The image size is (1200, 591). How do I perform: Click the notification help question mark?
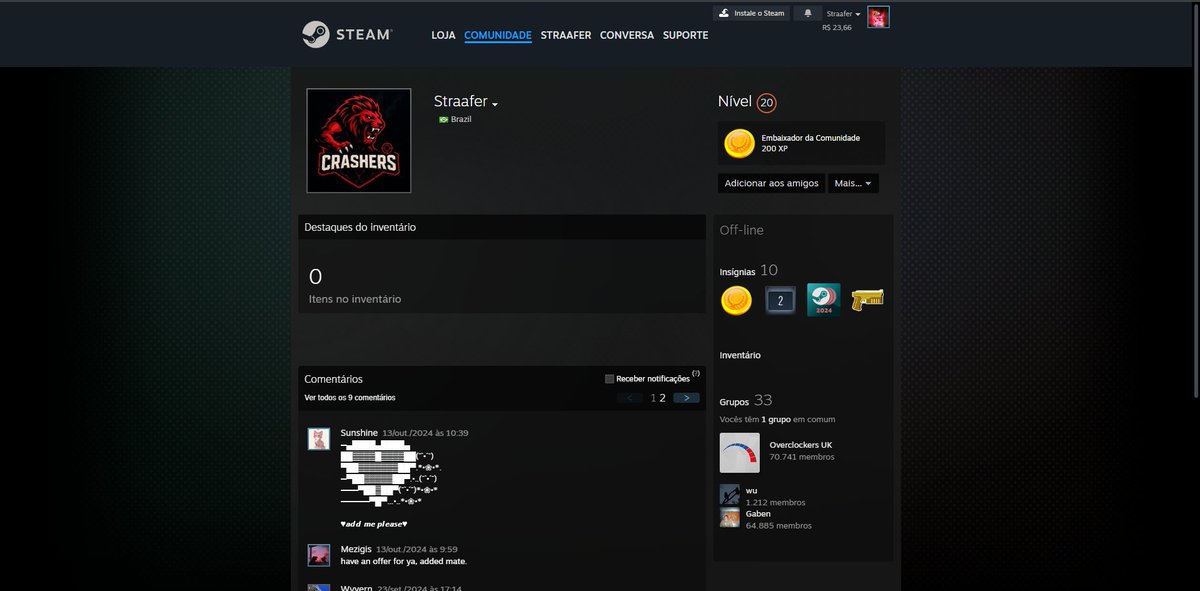695,373
